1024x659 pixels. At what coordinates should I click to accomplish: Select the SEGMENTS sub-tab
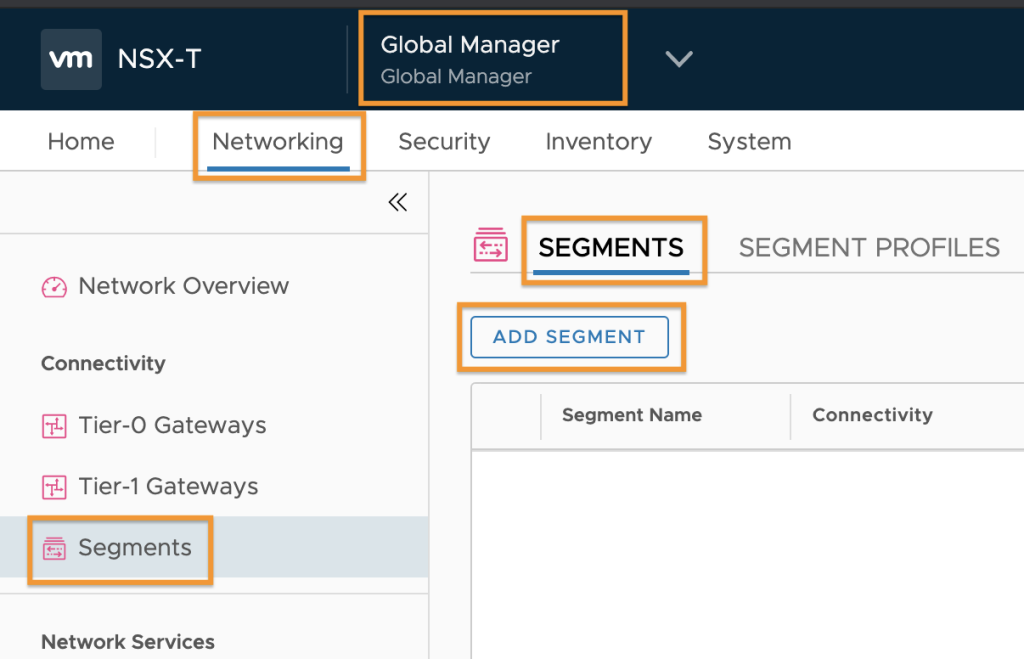(x=611, y=249)
